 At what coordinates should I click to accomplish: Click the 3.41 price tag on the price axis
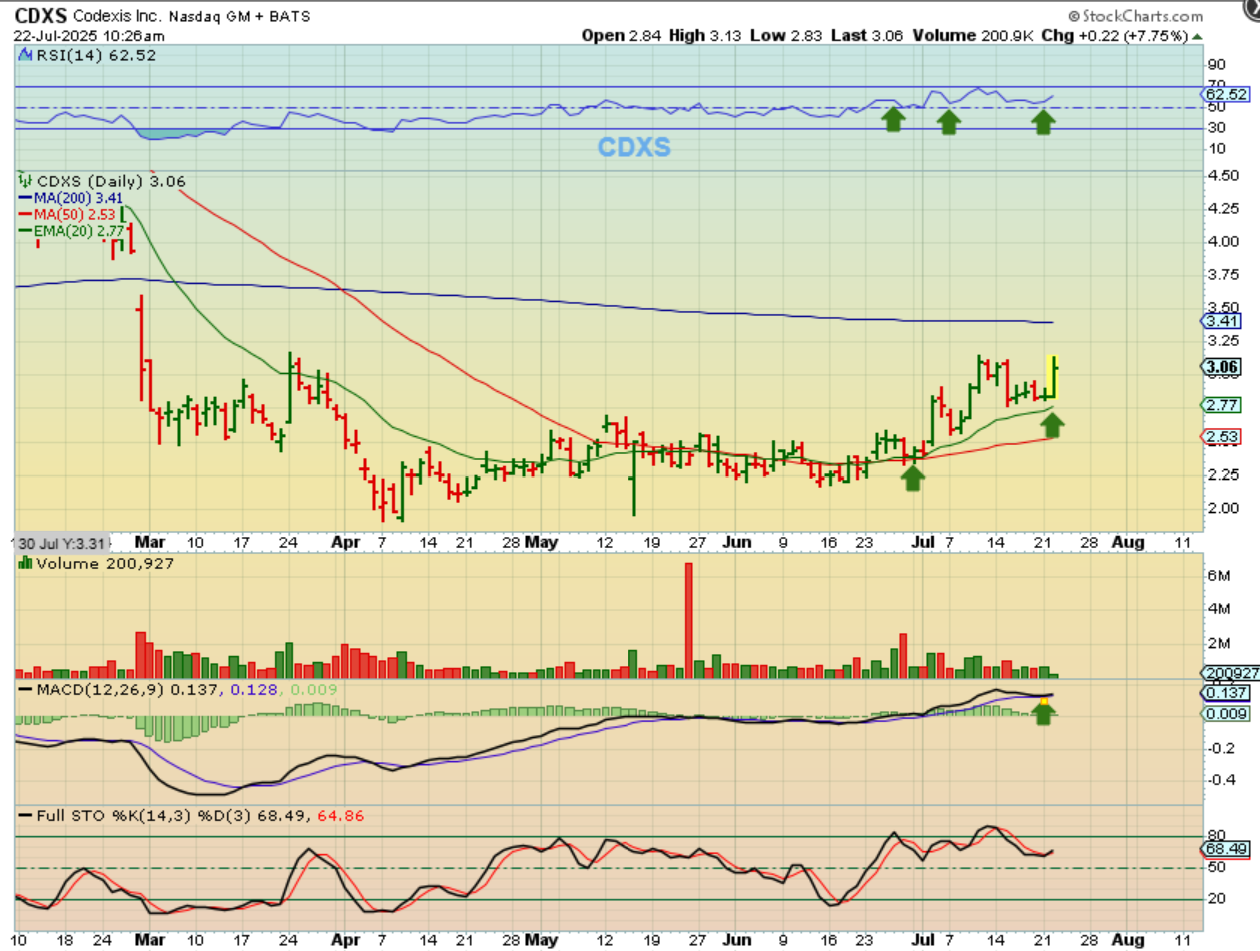coord(1220,321)
